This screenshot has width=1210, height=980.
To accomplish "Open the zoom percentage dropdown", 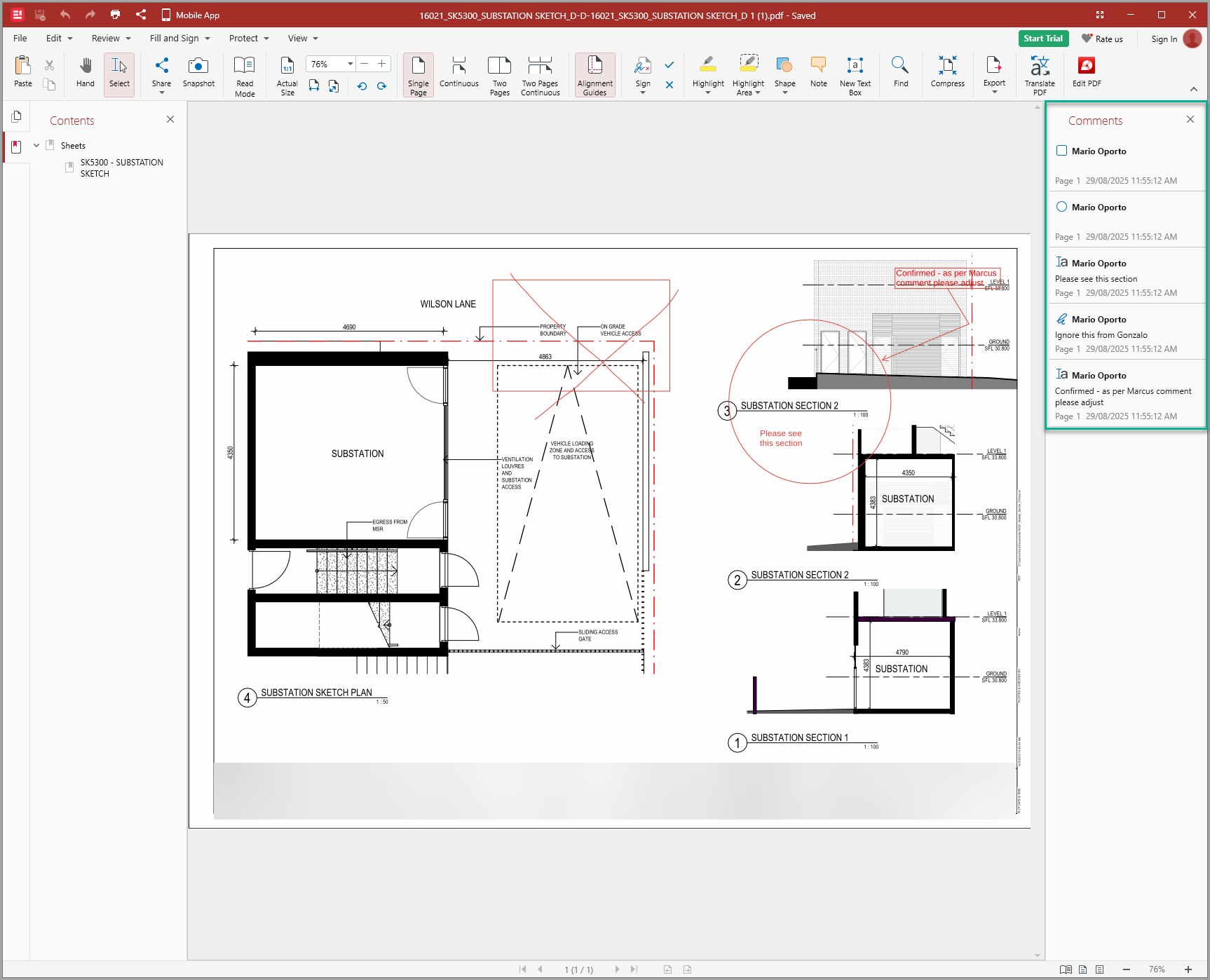I will click(350, 64).
